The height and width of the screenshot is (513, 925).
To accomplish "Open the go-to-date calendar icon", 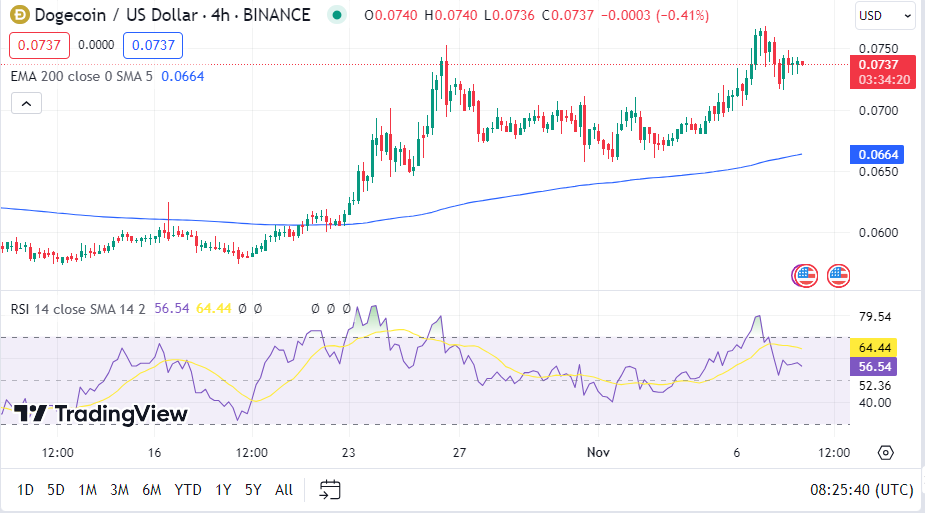I will (x=330, y=489).
